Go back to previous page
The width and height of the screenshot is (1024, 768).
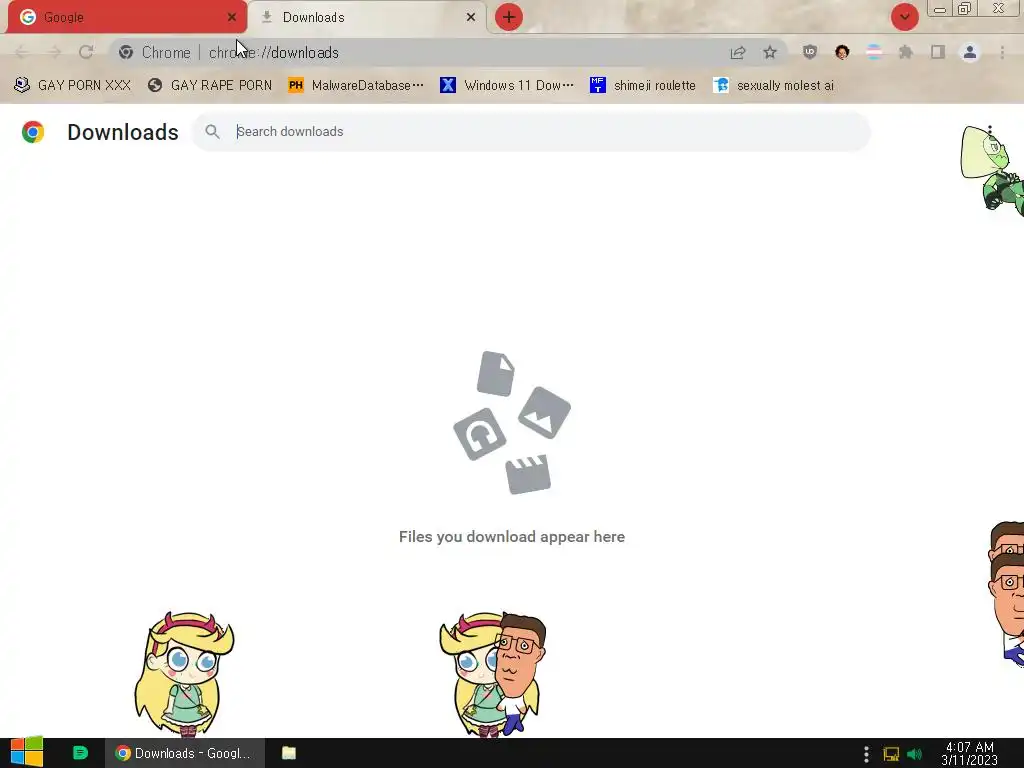tap(22, 52)
